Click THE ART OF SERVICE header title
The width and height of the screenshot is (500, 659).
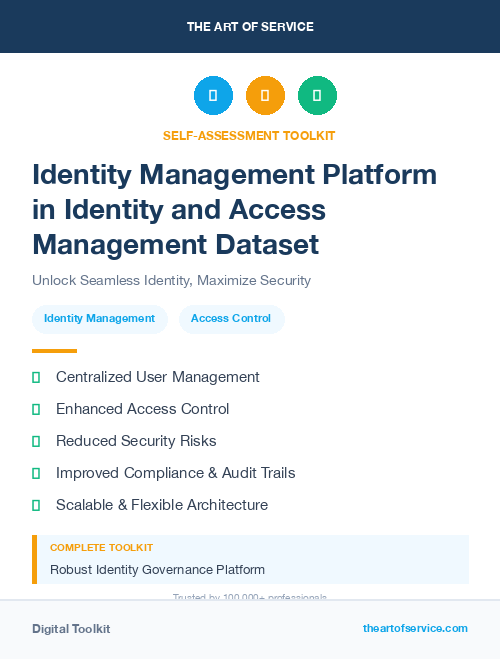pos(250,26)
